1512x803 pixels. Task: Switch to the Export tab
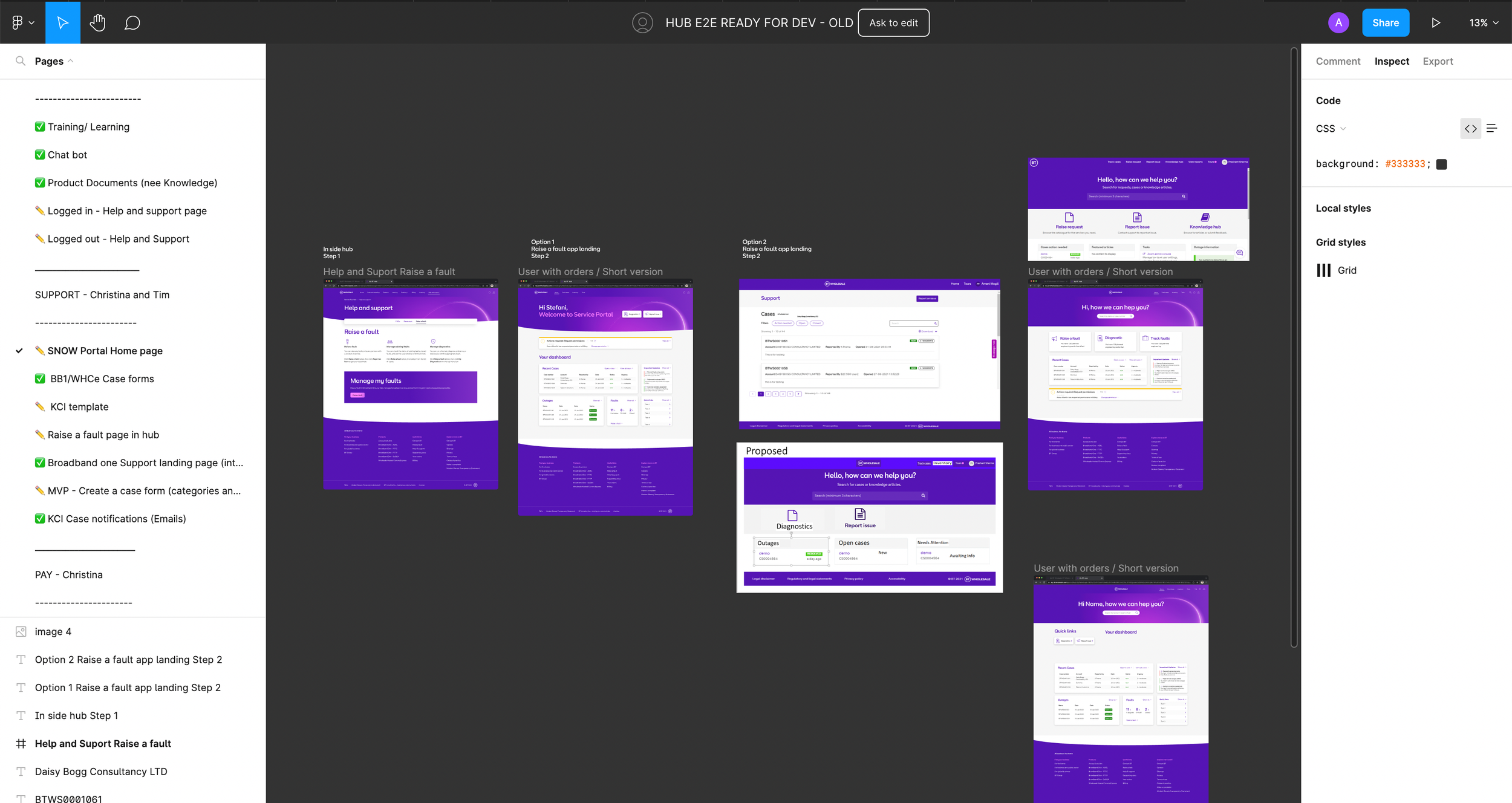click(1438, 61)
